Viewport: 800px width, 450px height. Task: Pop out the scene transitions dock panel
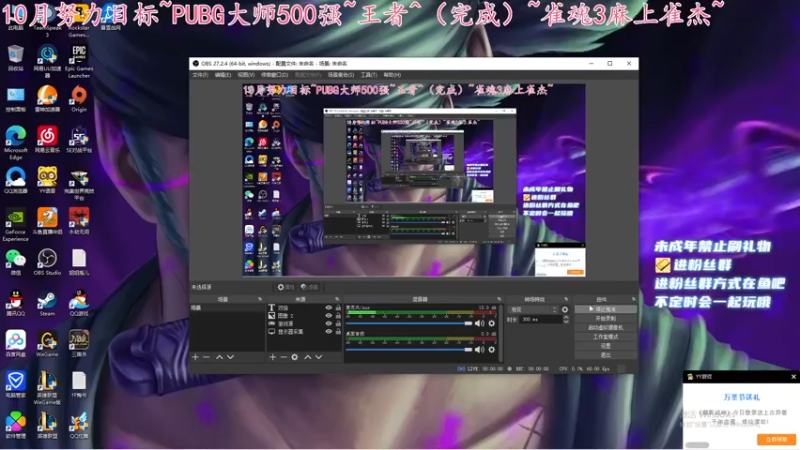click(x=566, y=299)
